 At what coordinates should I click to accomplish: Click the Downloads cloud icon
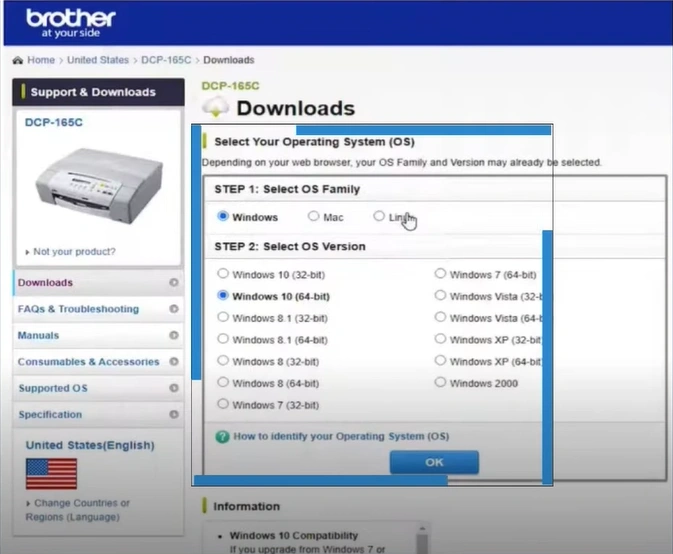[216, 108]
